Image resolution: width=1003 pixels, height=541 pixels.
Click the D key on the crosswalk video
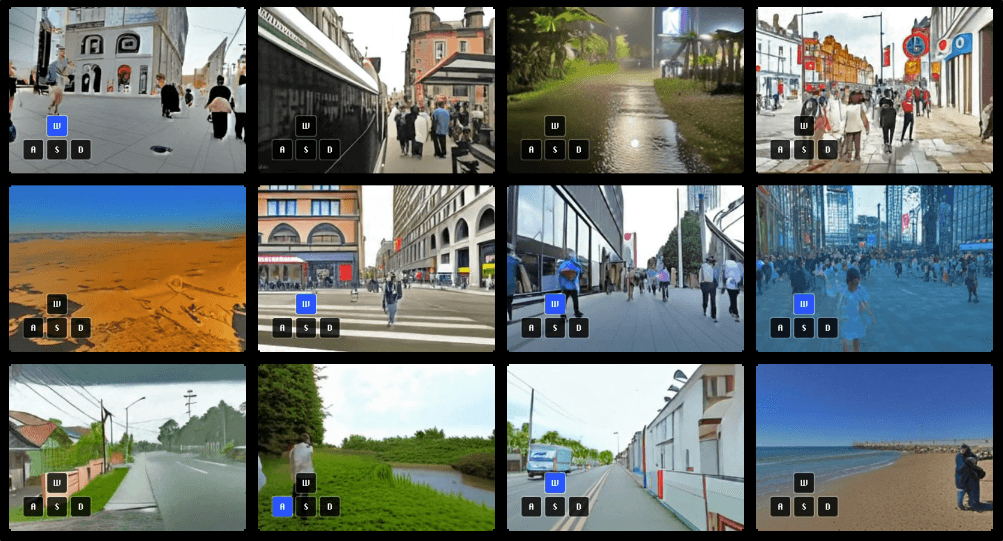[x=330, y=328]
